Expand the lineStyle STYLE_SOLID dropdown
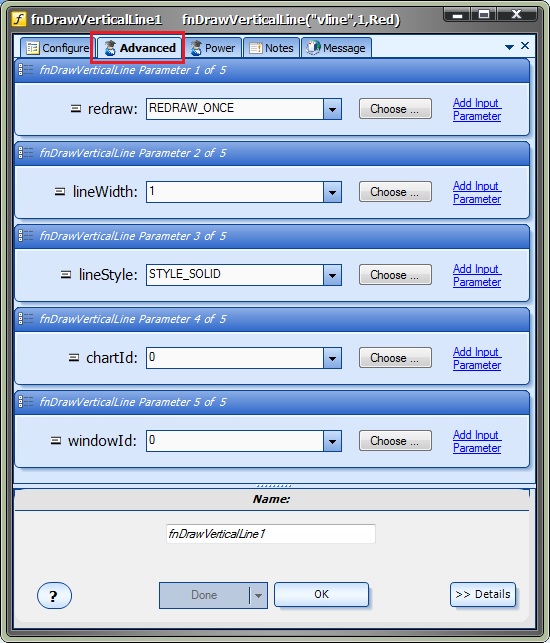 (332, 275)
